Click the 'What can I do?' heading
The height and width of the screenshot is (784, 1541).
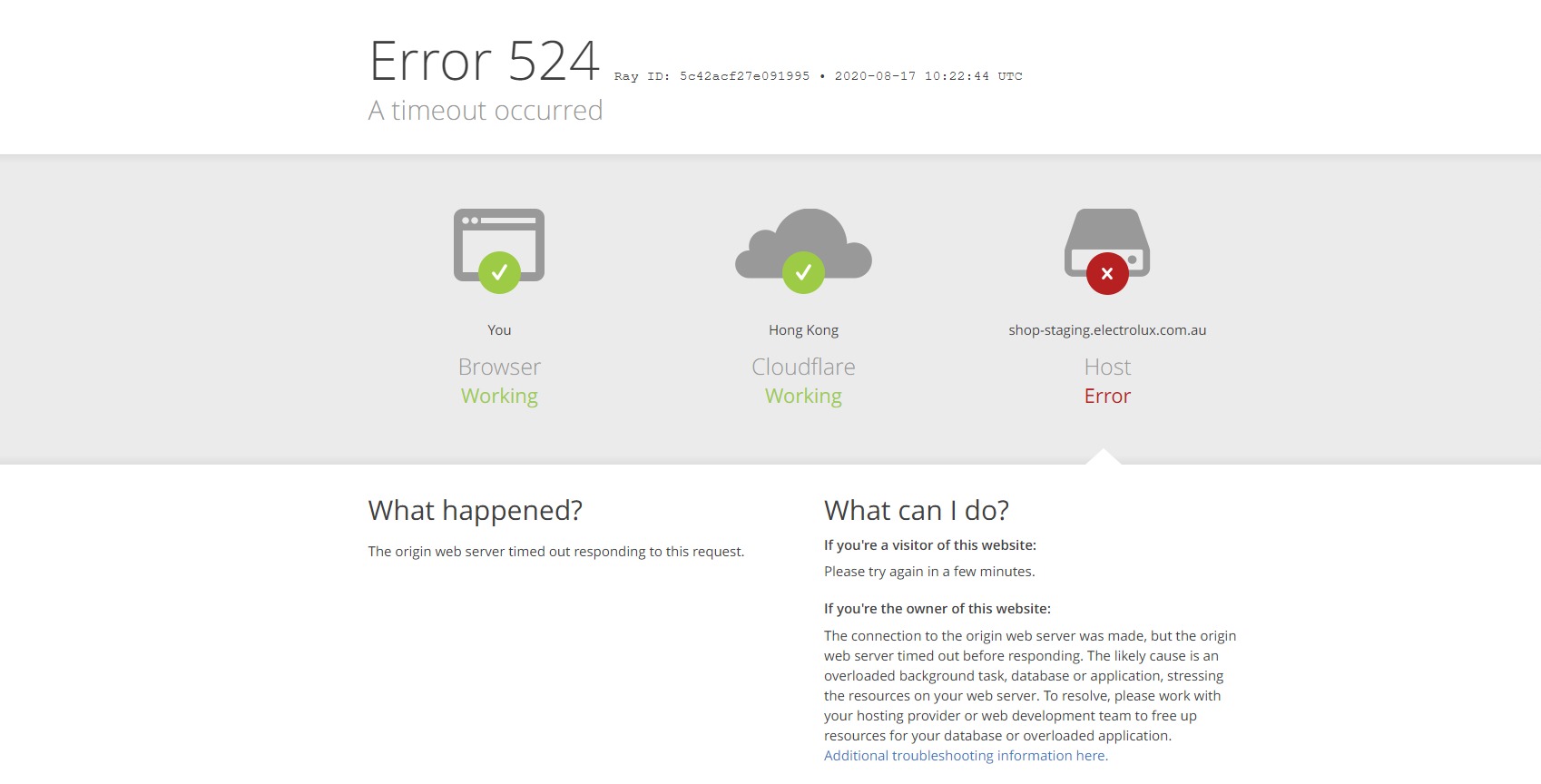[x=917, y=511]
